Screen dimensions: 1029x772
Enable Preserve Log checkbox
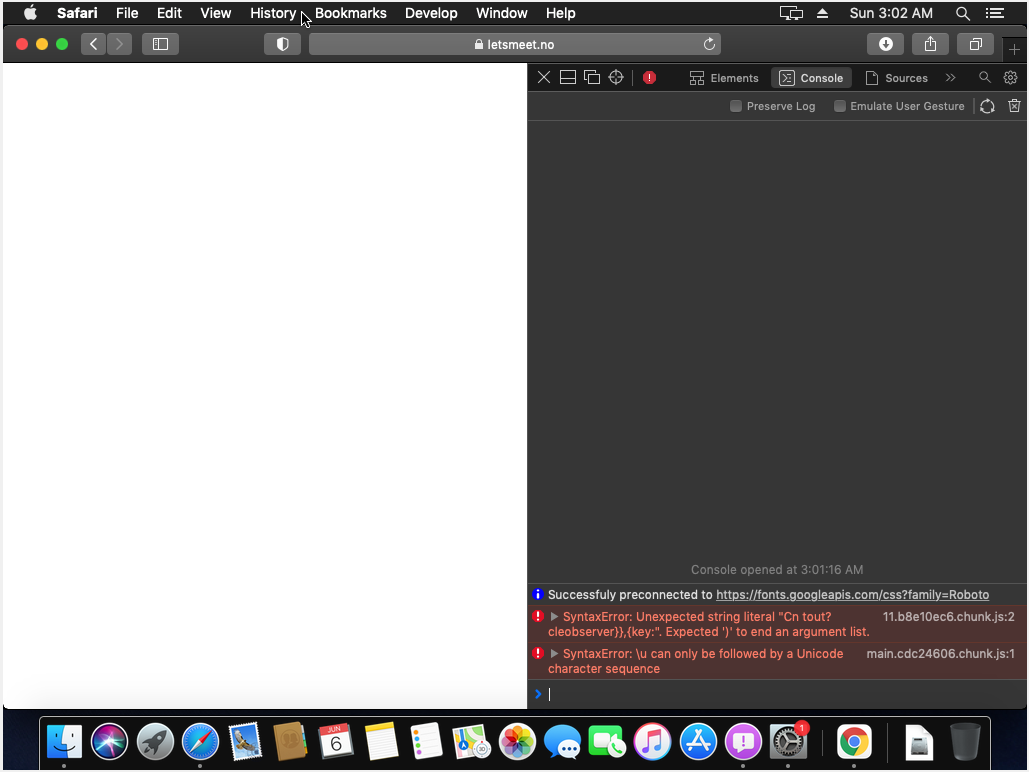tap(736, 106)
